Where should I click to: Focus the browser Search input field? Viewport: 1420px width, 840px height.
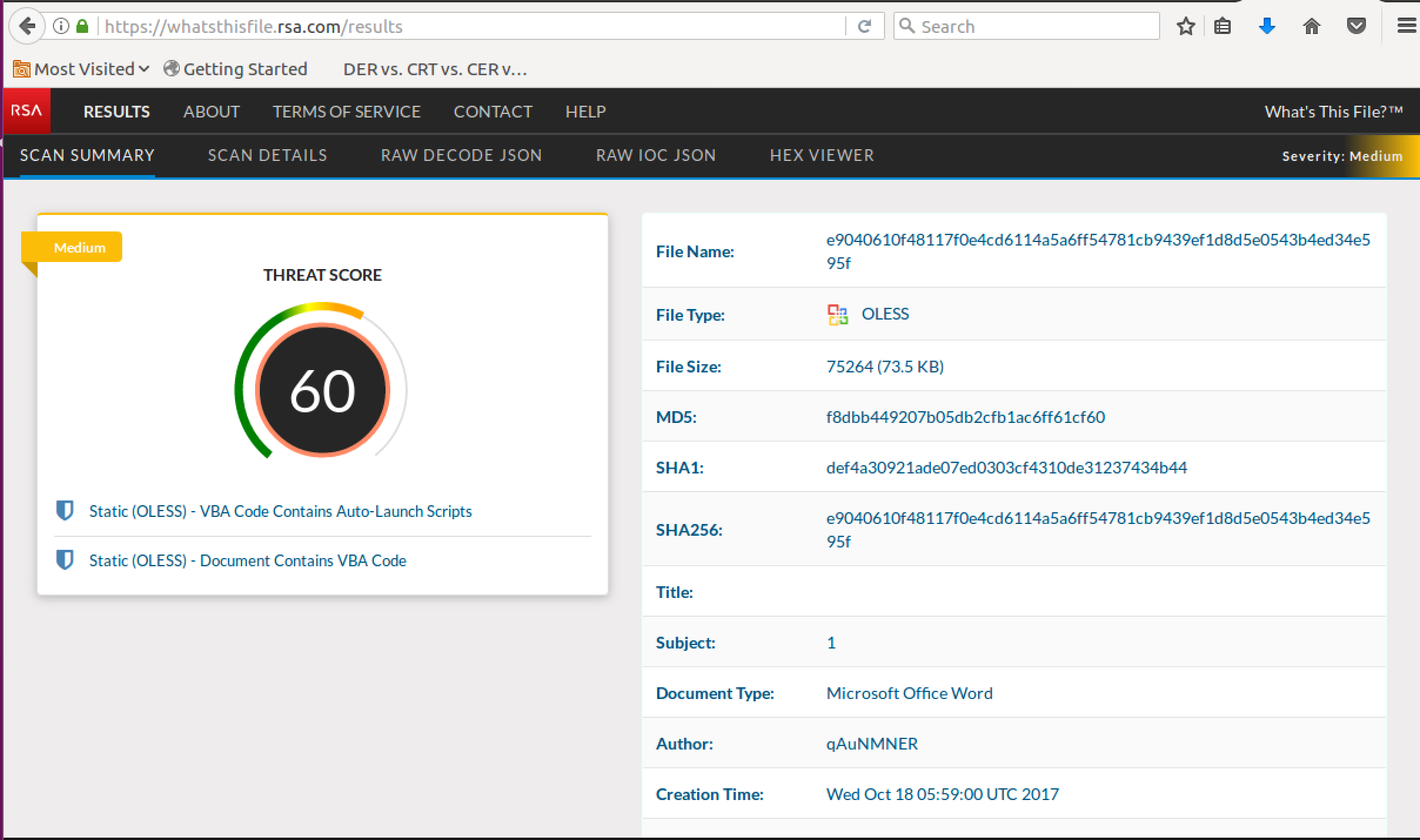1034,26
